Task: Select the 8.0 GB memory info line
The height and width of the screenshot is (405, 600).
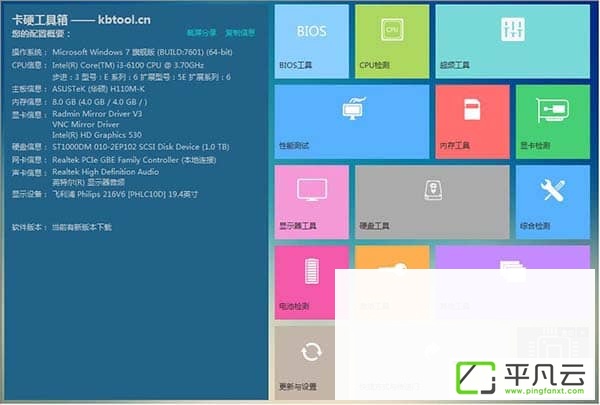Action: (99, 102)
